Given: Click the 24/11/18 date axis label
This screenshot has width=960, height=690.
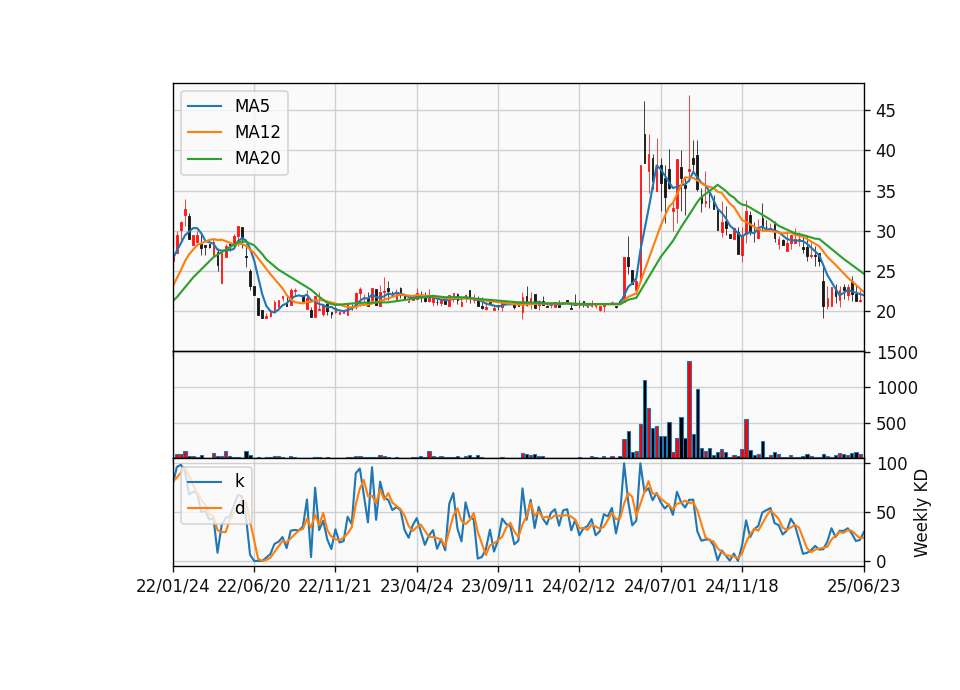Looking at the screenshot, I should 742,587.
